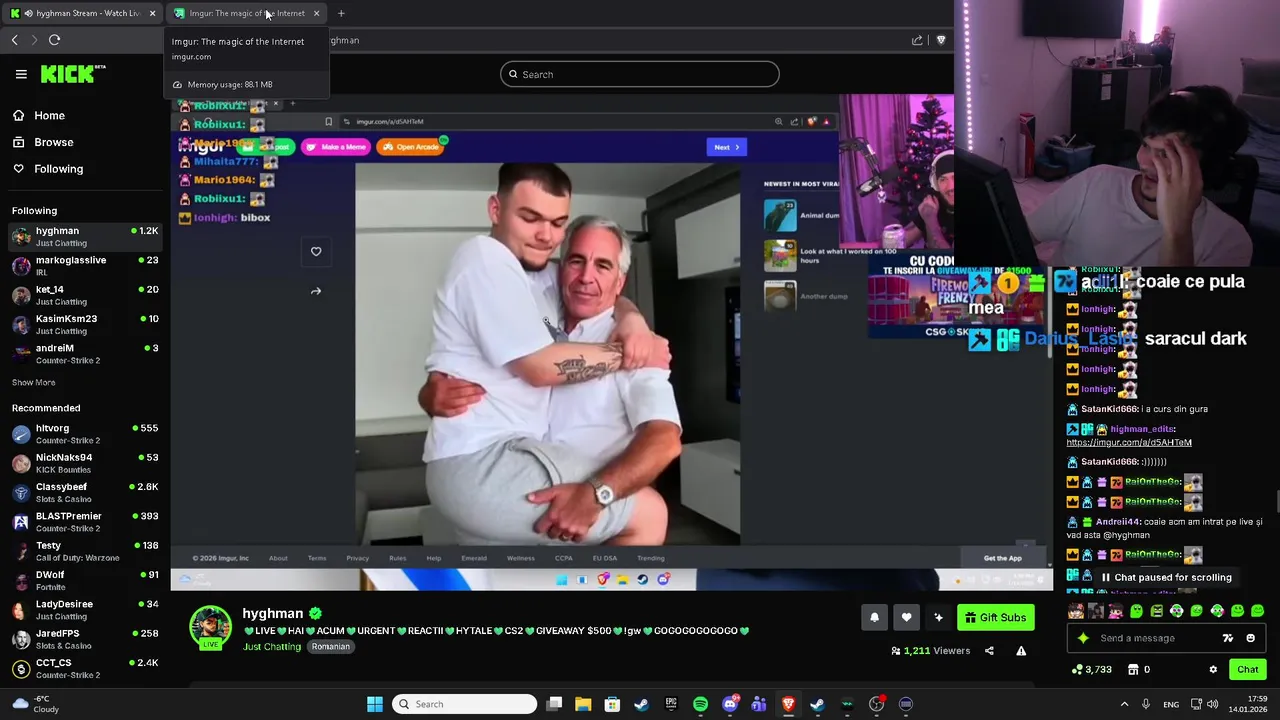Open the Kick sidebar hamburger menu
The height and width of the screenshot is (720, 1280).
[21, 74]
